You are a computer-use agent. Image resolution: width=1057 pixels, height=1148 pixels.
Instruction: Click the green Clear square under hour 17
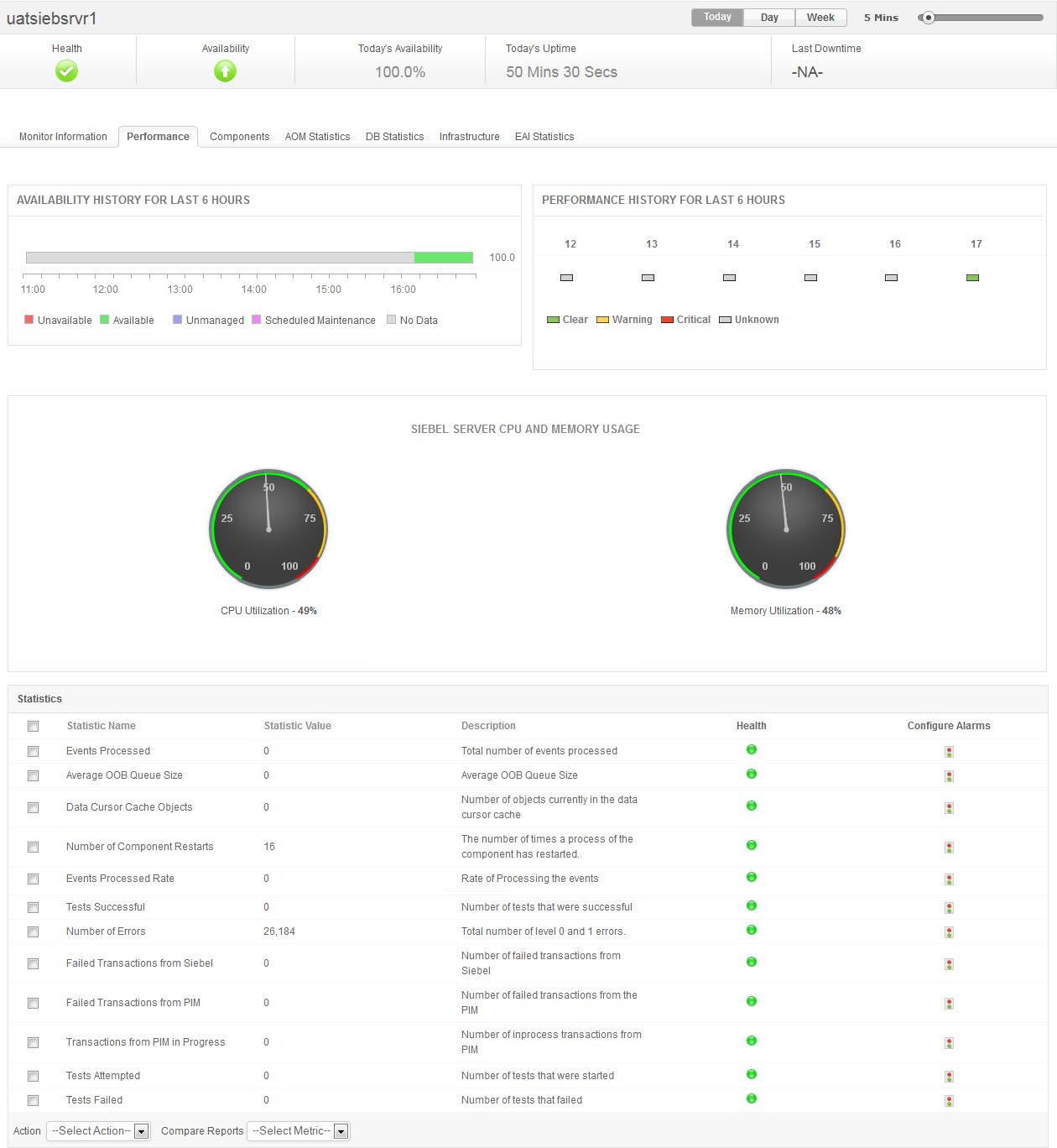tap(972, 277)
